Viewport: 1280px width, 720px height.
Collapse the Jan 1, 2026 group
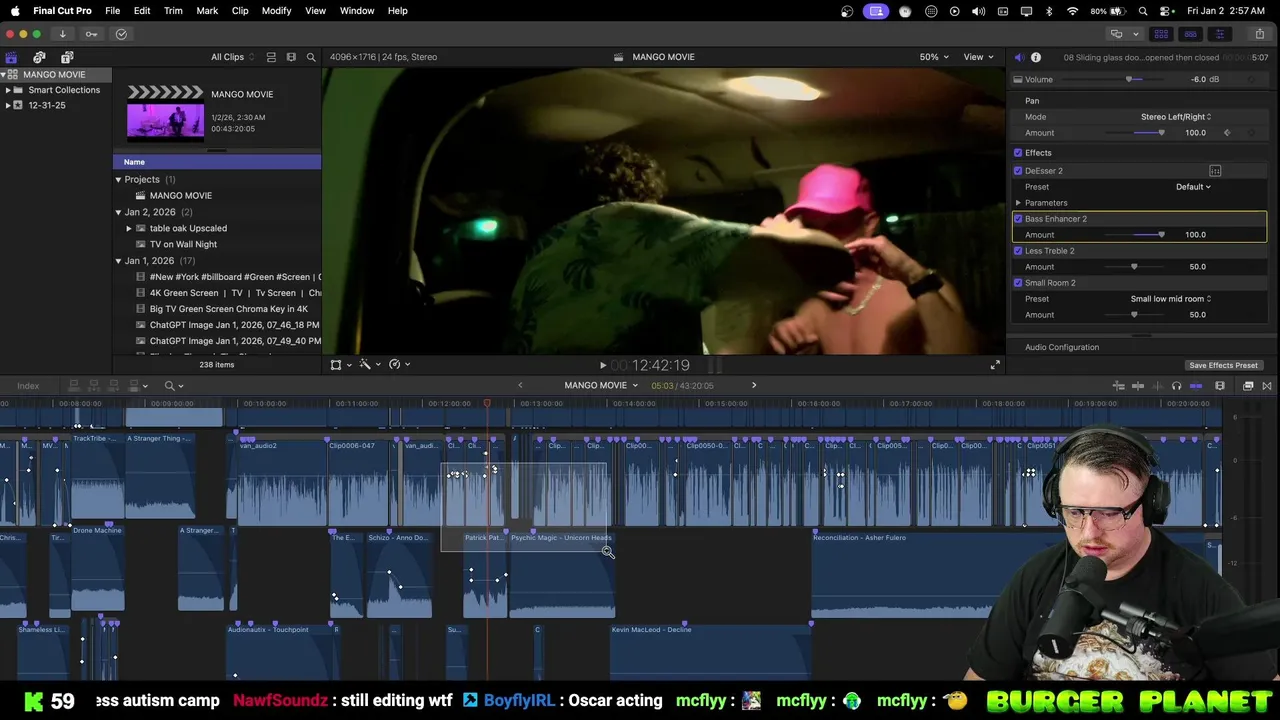pyautogui.click(x=118, y=261)
